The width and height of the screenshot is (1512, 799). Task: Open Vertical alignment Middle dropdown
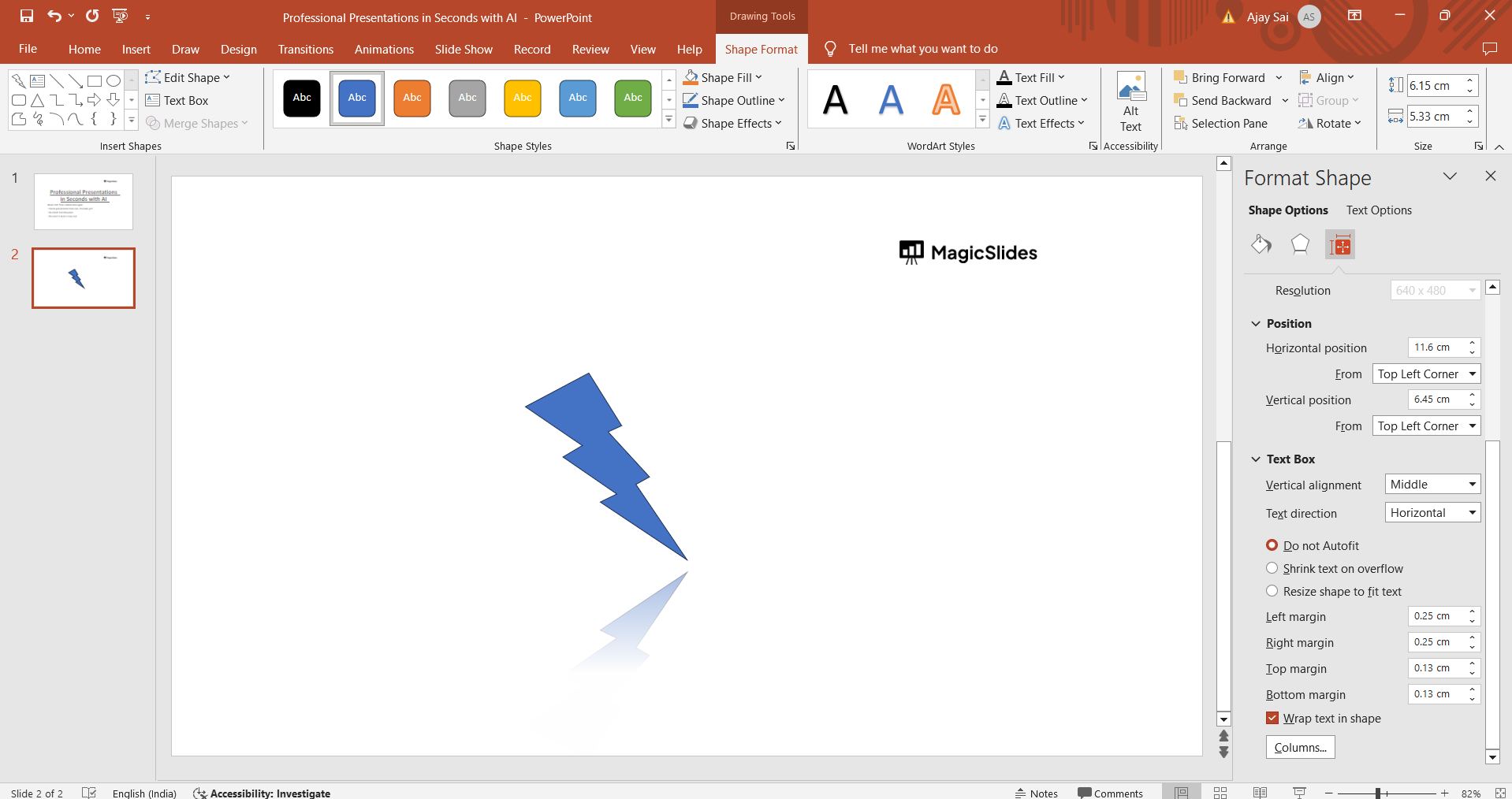(1432, 484)
